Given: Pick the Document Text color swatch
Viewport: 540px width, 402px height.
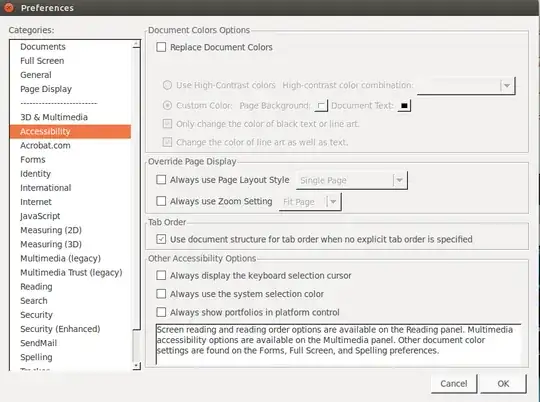Looking at the screenshot, I should (x=404, y=105).
